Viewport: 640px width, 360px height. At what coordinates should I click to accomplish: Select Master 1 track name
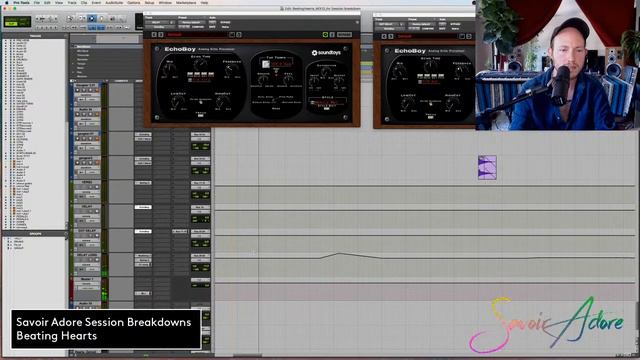pos(87,279)
